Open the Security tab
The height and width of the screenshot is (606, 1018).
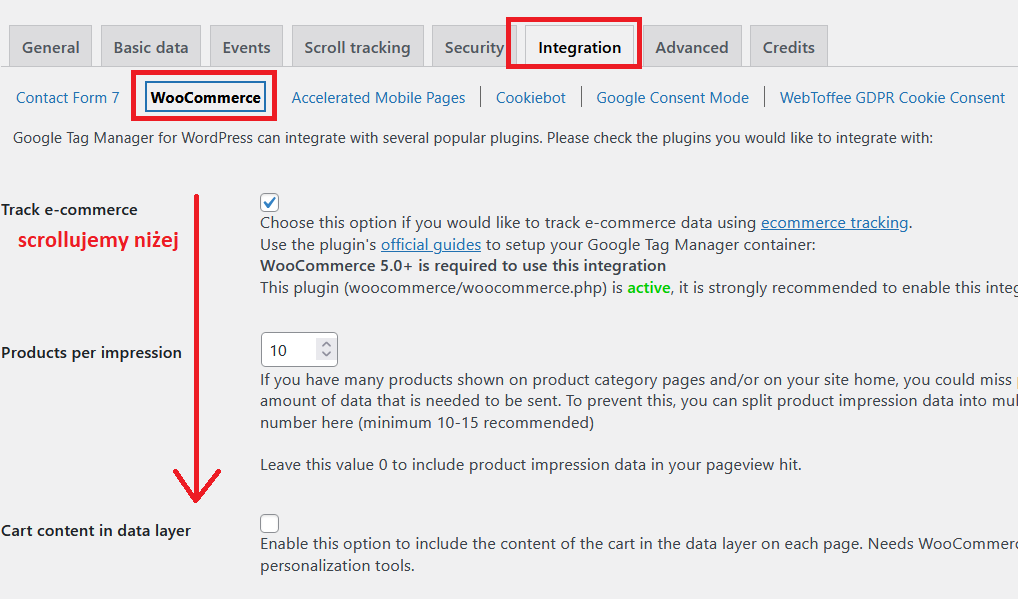(473, 47)
